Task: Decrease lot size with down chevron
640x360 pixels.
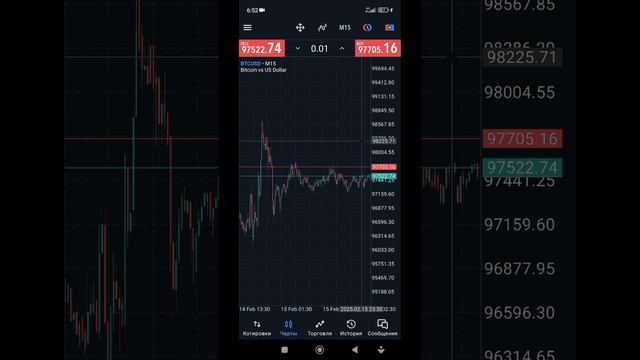Action: click(x=298, y=49)
